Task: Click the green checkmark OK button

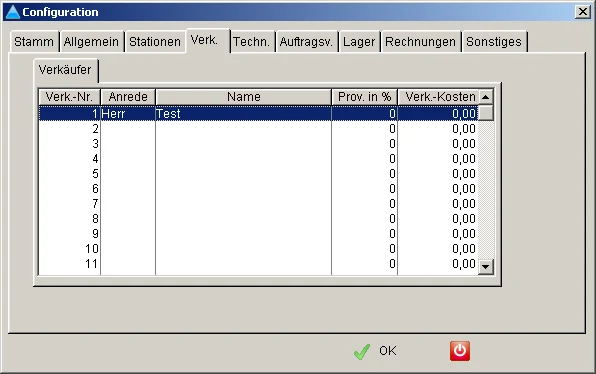Action: click(x=375, y=351)
